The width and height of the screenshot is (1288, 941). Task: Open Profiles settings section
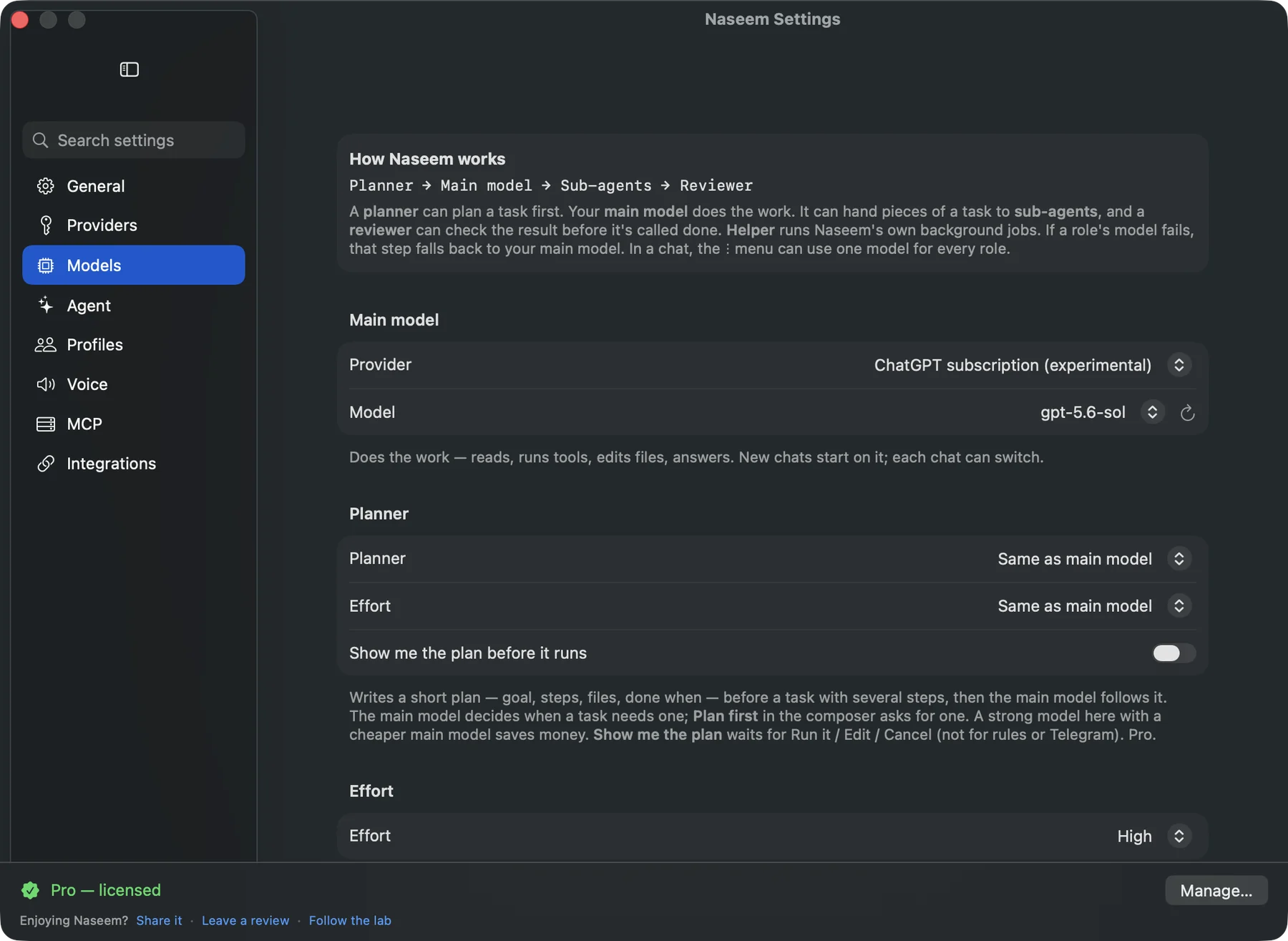tap(134, 345)
